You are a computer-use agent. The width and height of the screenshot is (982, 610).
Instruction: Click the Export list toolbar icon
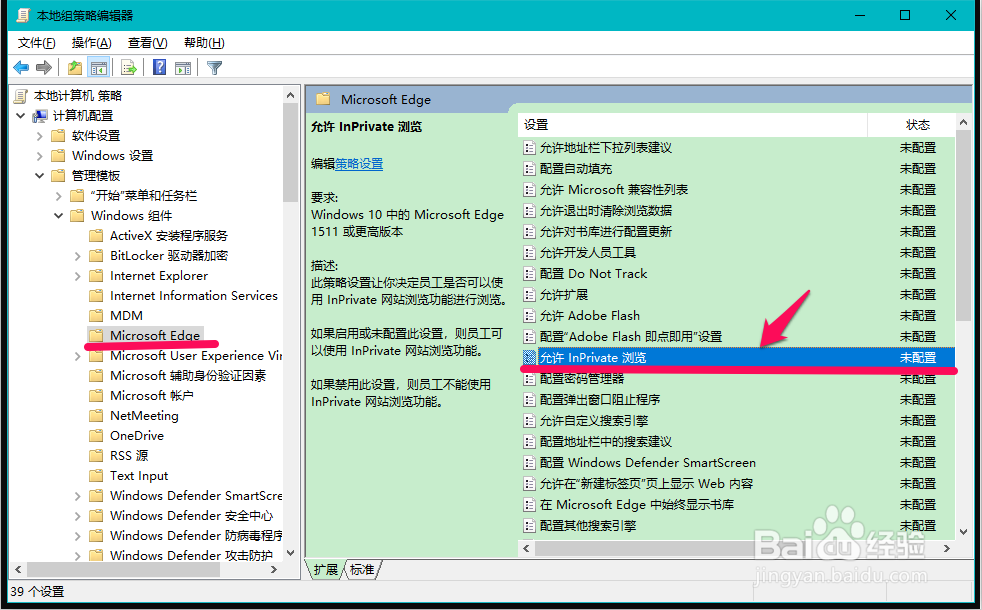tap(129, 67)
